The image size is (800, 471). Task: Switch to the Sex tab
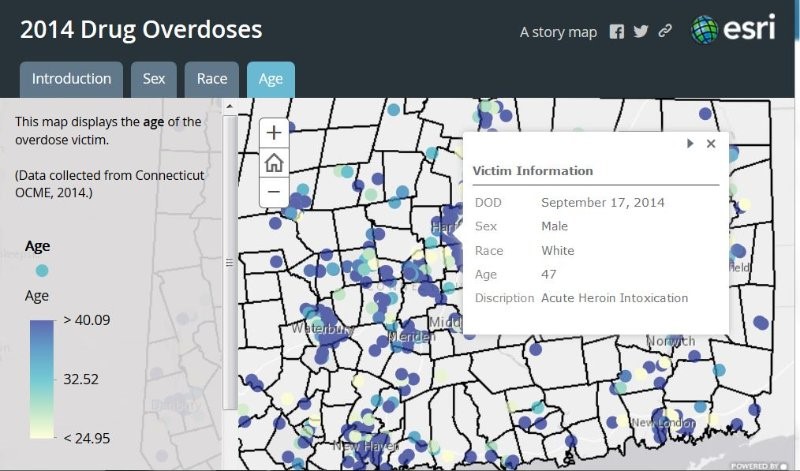coord(154,79)
